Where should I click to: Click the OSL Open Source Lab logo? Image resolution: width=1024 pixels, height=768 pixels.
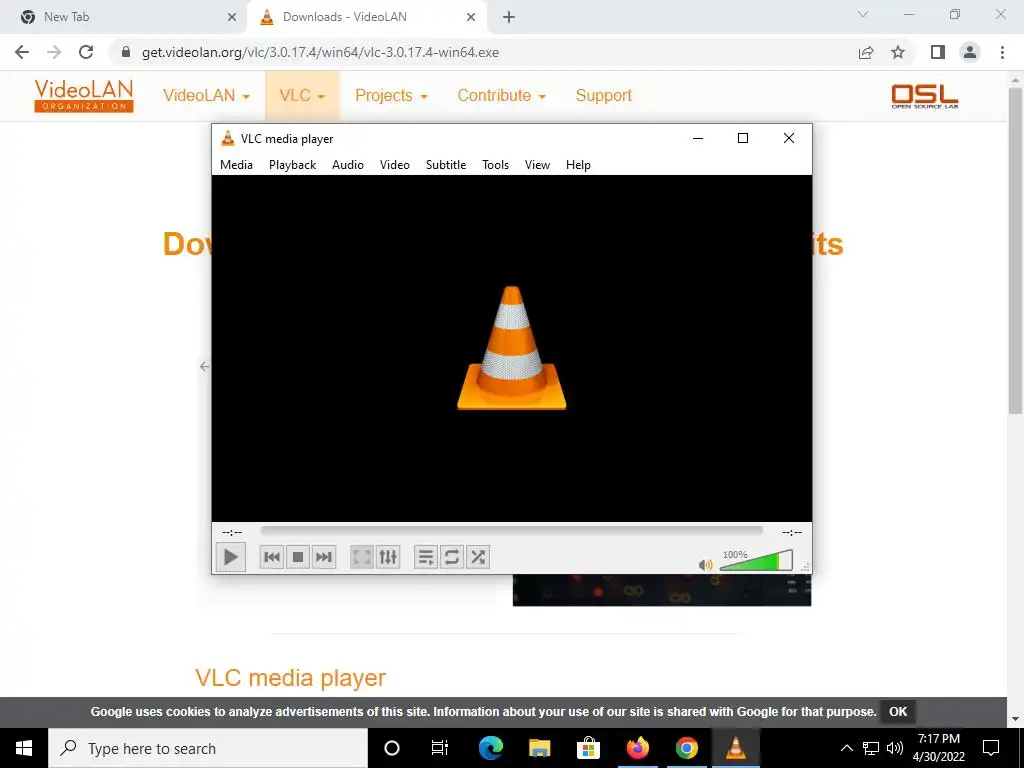point(925,96)
